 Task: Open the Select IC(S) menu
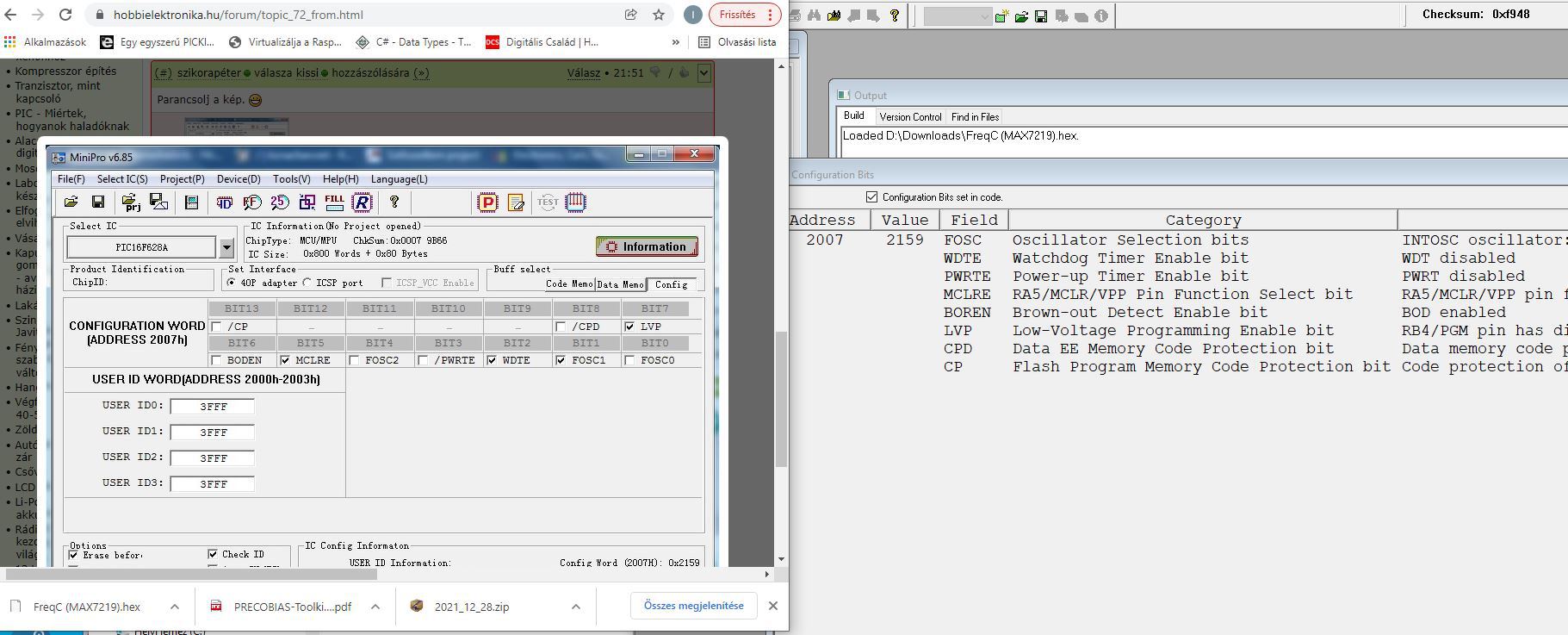point(122,179)
